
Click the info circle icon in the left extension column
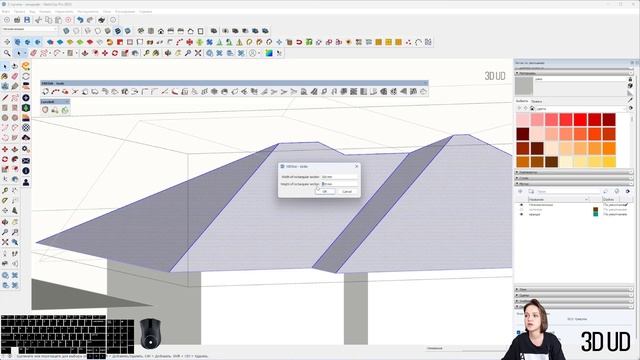[x=26, y=171]
